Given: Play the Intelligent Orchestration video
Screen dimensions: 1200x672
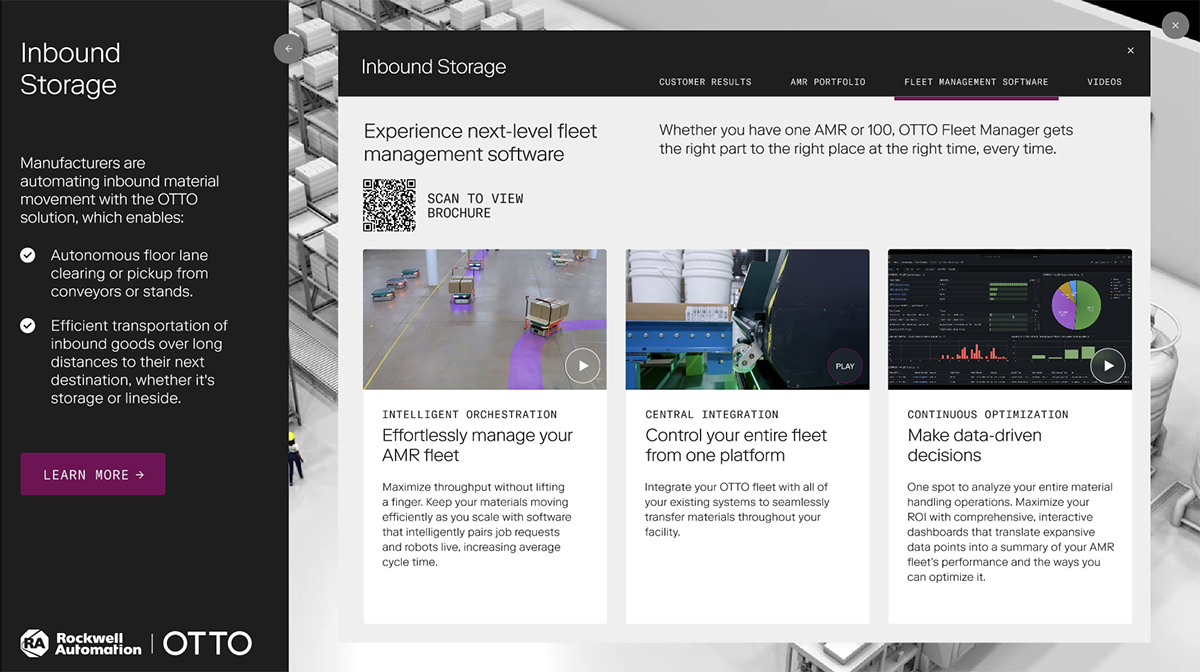Looking at the screenshot, I should (x=582, y=366).
